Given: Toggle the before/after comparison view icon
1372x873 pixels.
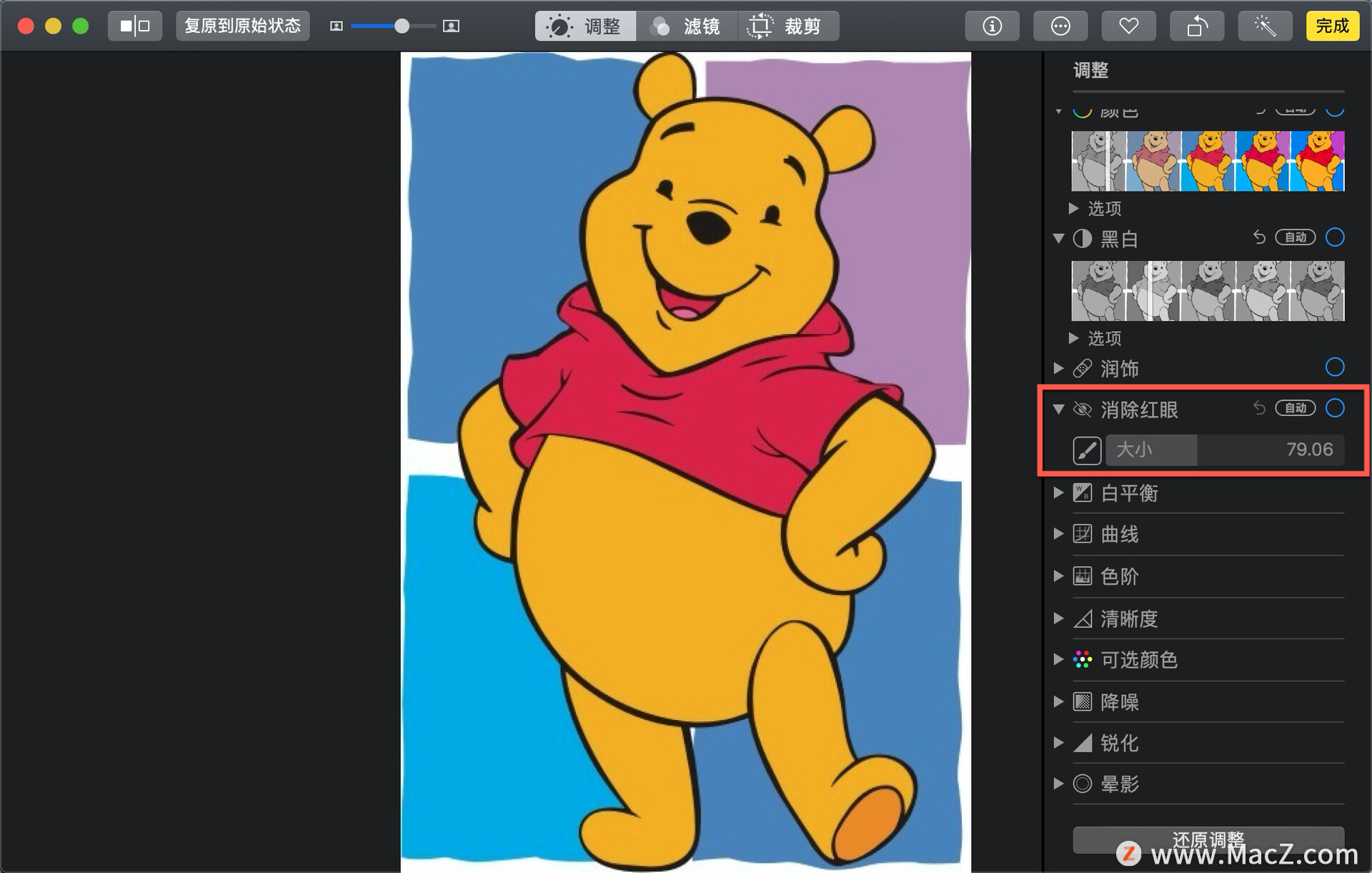Looking at the screenshot, I should pos(135,26).
